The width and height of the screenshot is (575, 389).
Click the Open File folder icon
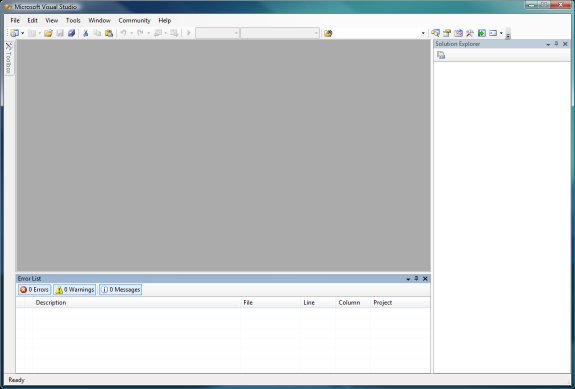48,33
